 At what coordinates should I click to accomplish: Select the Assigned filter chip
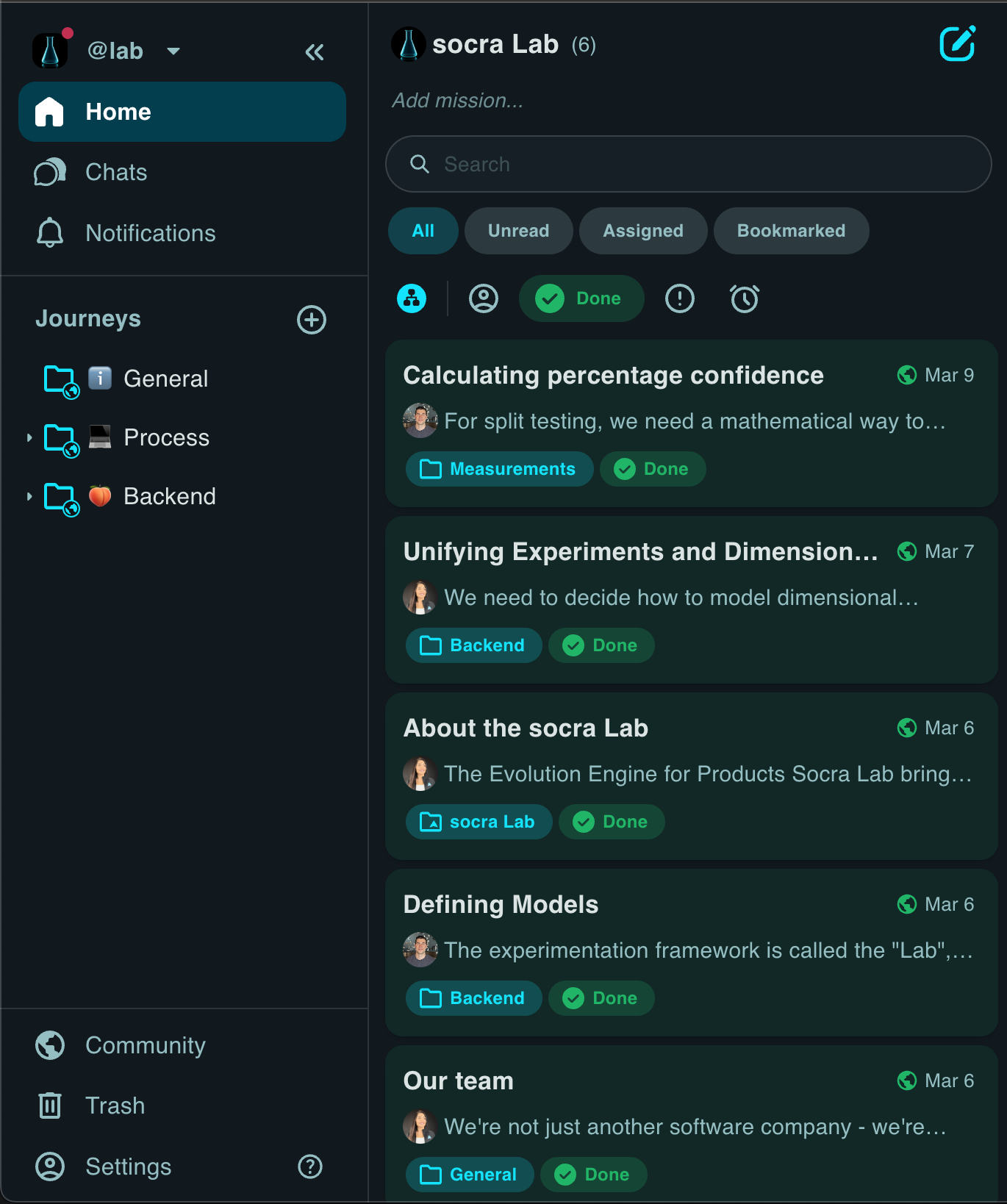pyautogui.click(x=643, y=231)
